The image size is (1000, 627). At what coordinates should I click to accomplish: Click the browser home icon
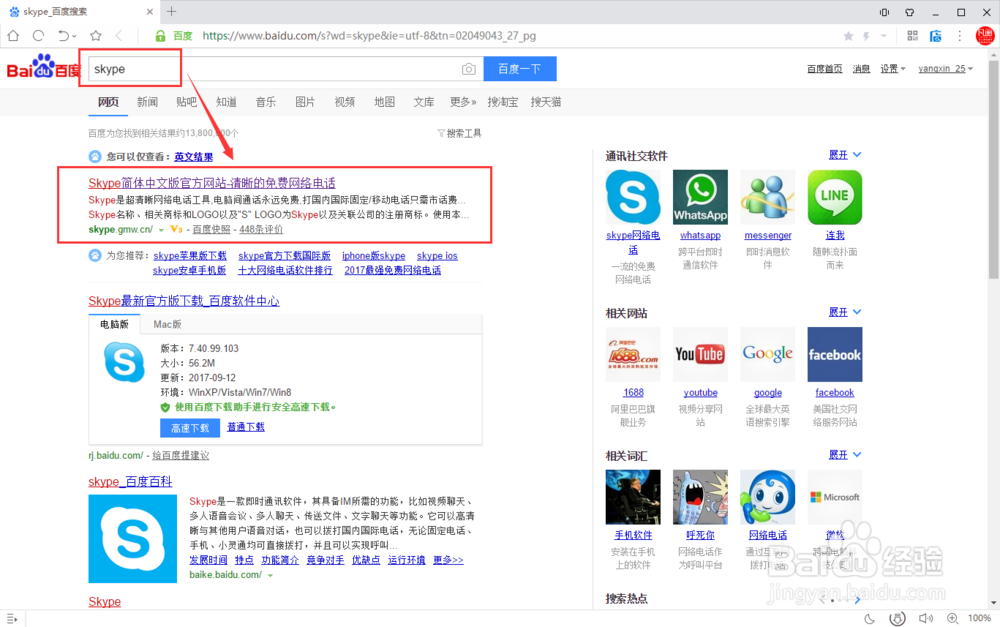13,36
